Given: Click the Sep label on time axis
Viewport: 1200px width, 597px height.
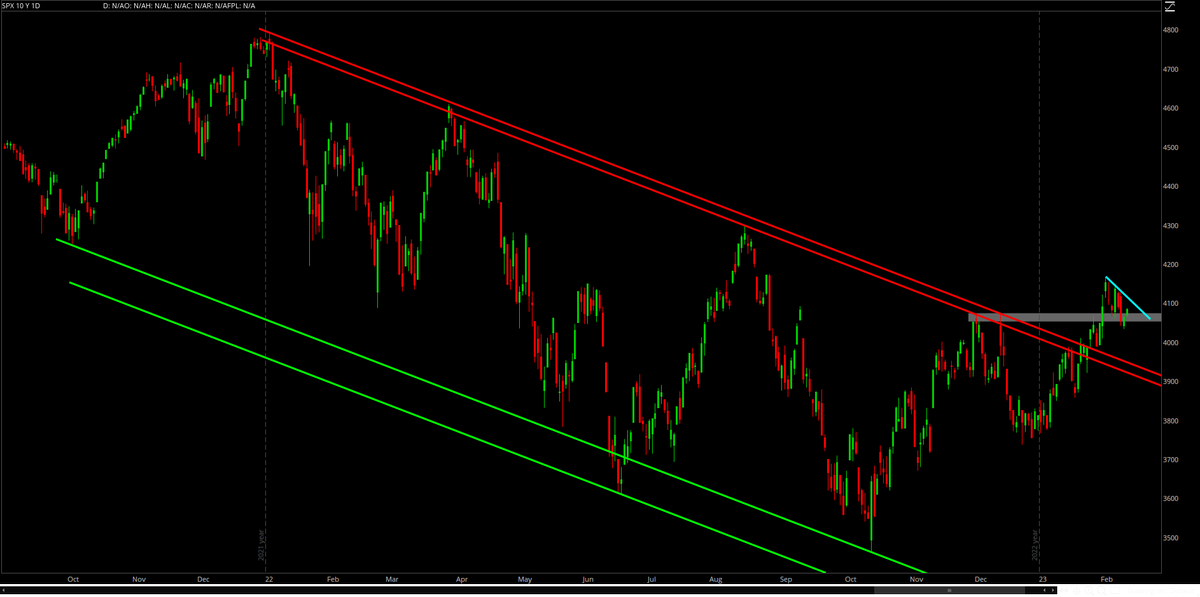Looking at the screenshot, I should coord(786,579).
